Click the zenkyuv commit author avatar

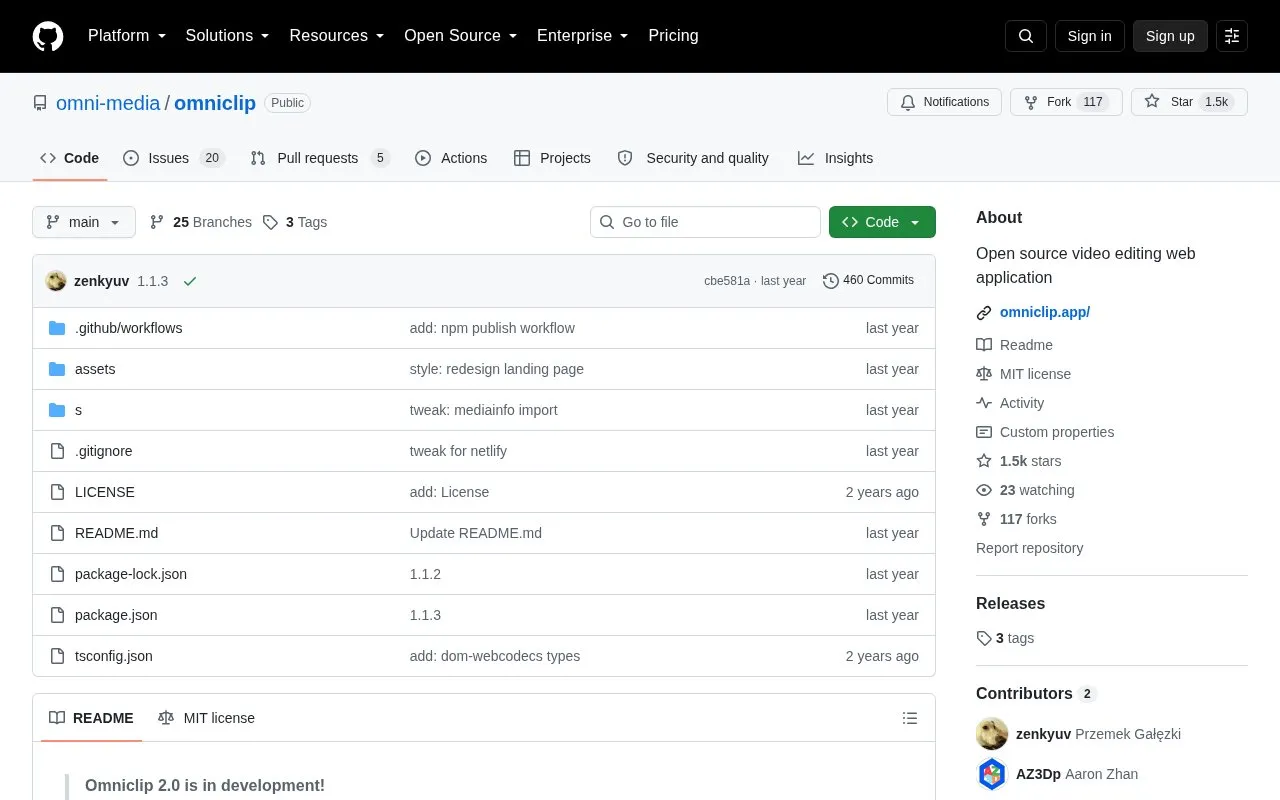click(x=56, y=281)
